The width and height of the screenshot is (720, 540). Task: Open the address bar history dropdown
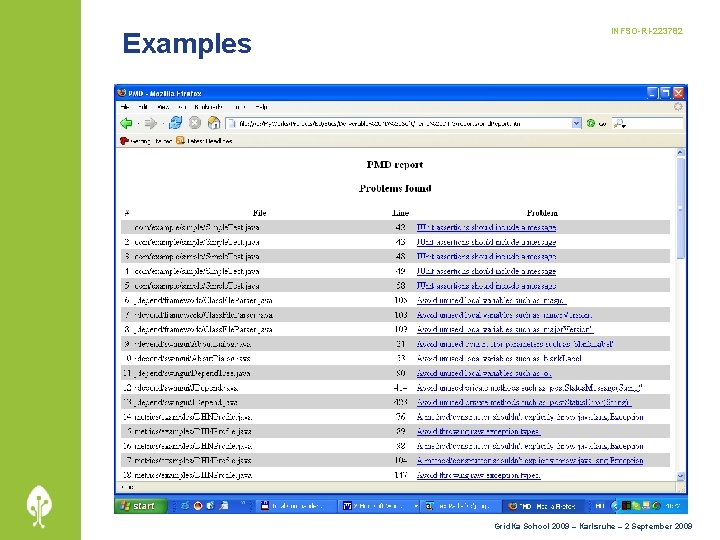coord(576,123)
